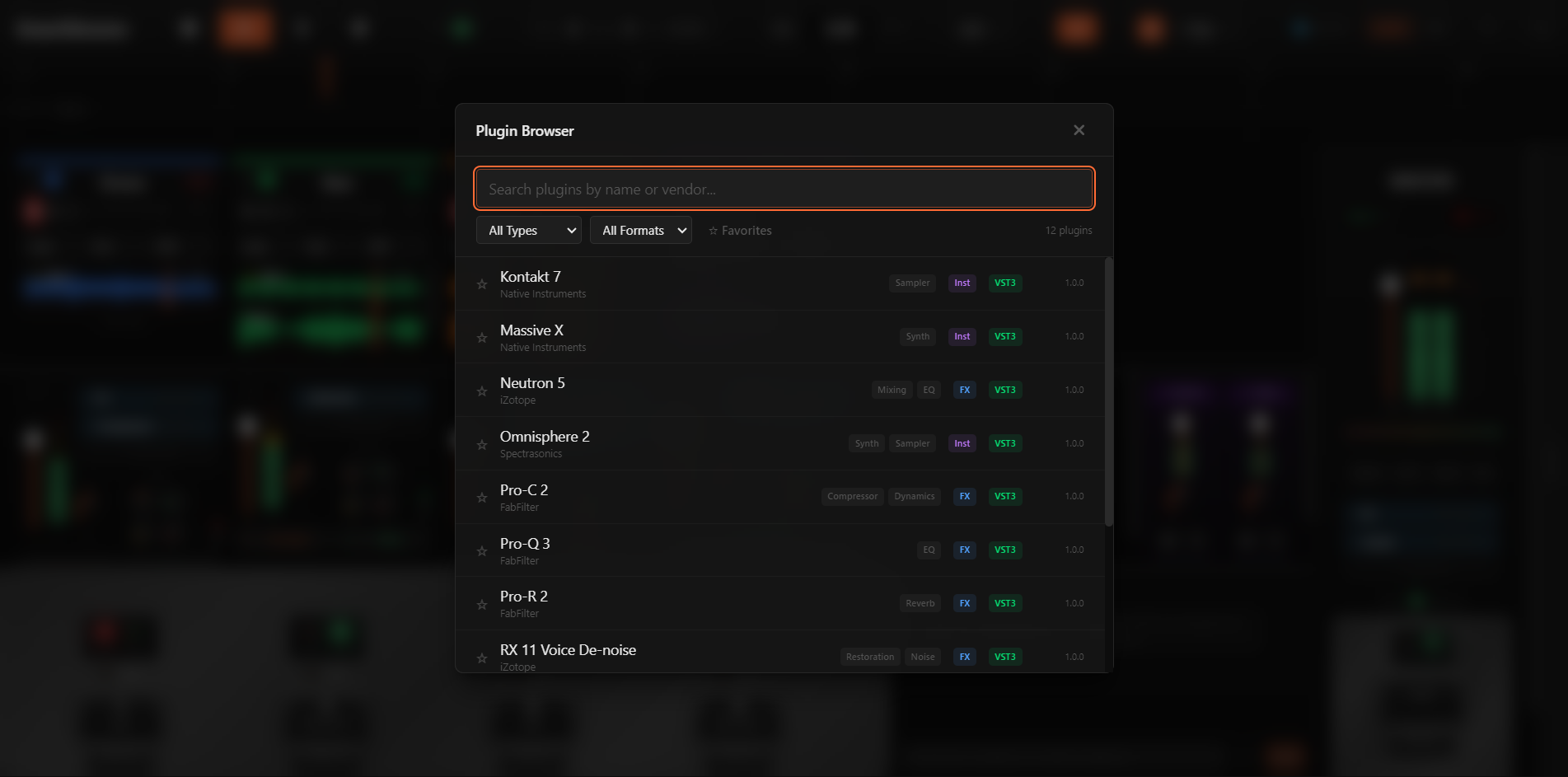Star the Omnisphere 2 plugin
This screenshot has height=777, width=1568.
482,445
